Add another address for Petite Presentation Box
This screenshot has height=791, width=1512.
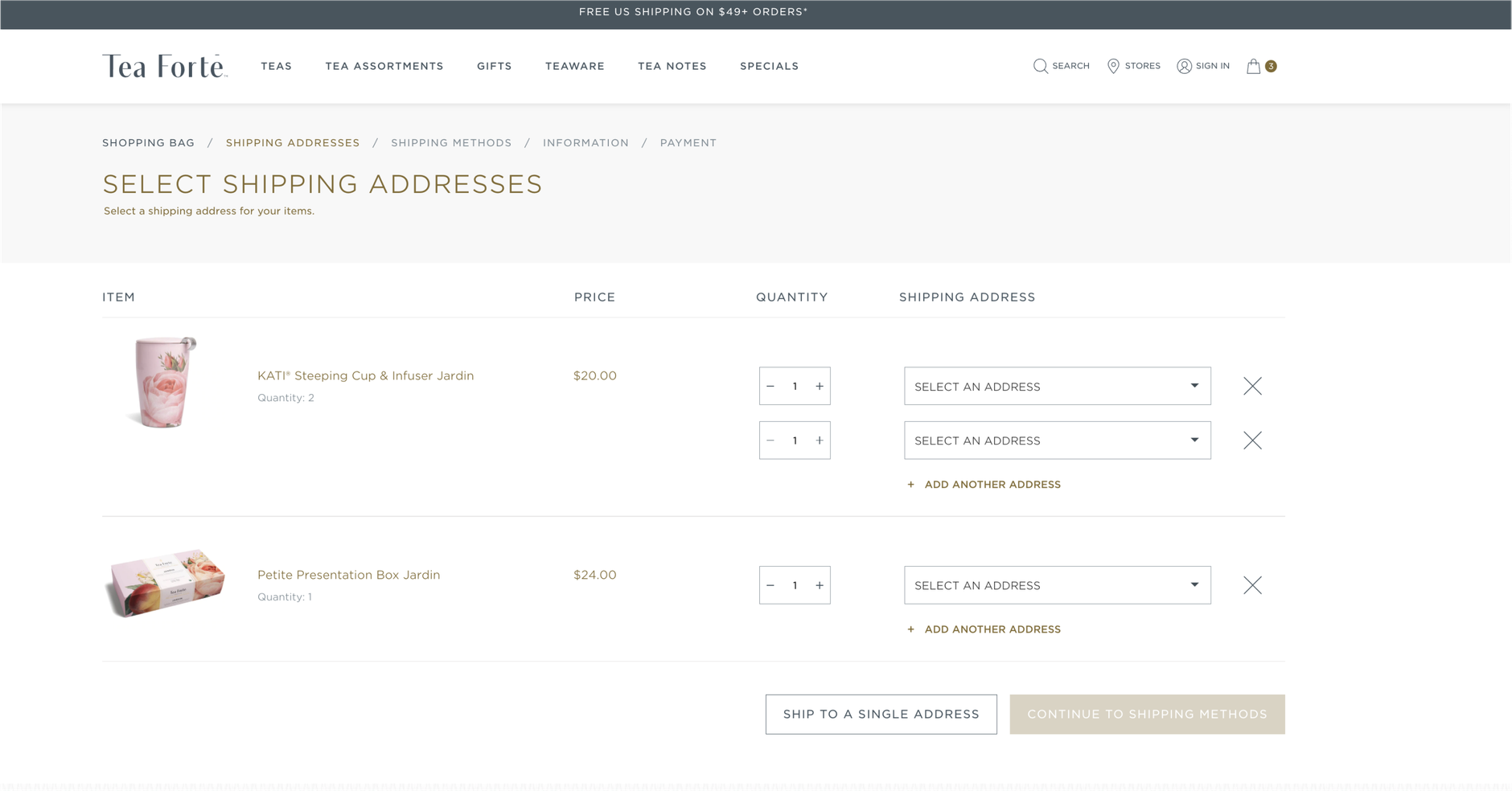(x=984, y=629)
